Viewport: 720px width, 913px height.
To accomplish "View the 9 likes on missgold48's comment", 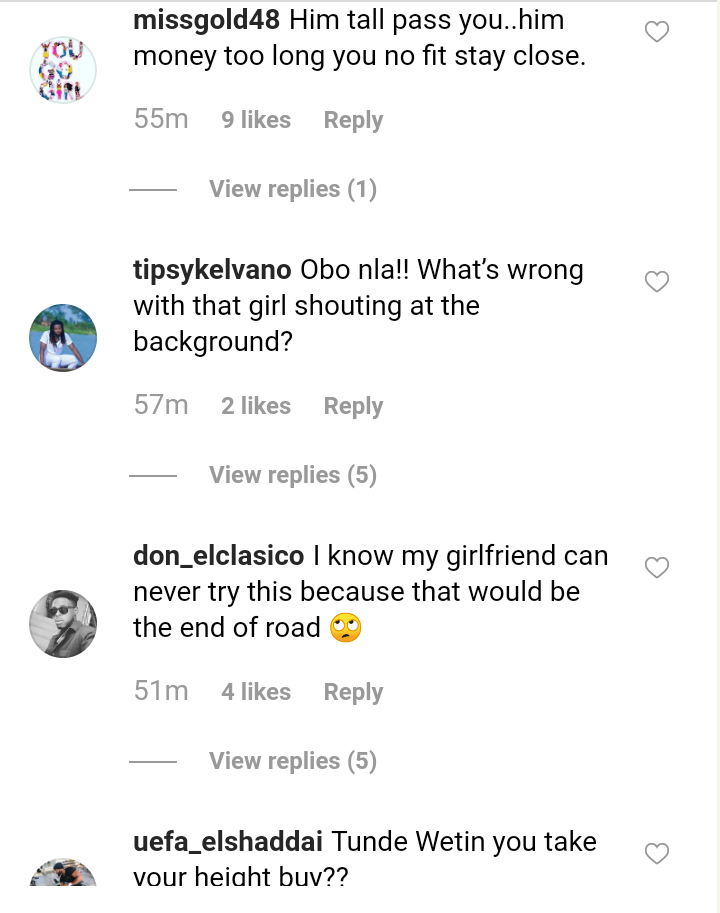I will pyautogui.click(x=256, y=120).
